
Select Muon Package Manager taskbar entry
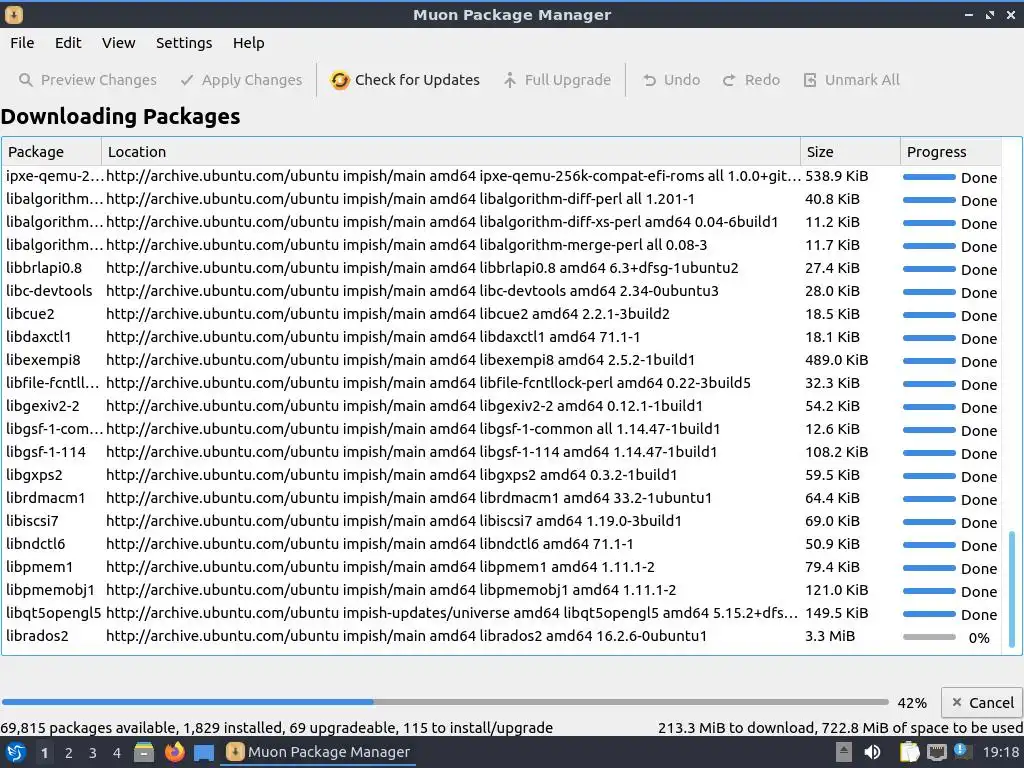tap(318, 752)
